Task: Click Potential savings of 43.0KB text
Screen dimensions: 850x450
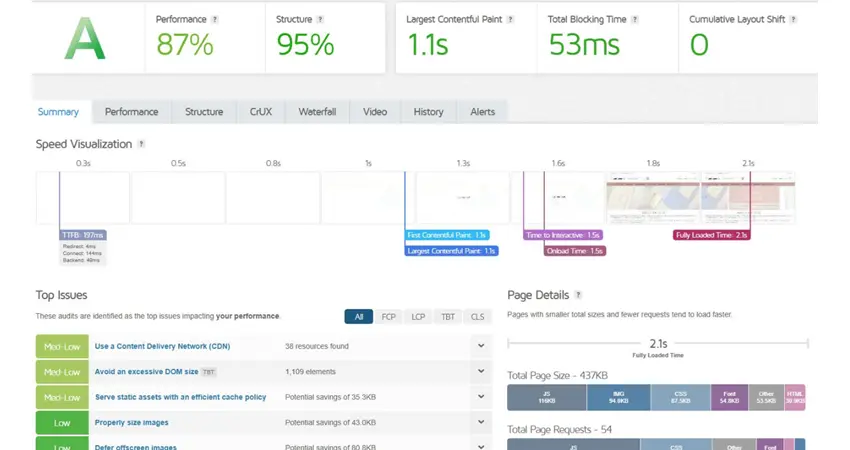Action: tap(330, 422)
